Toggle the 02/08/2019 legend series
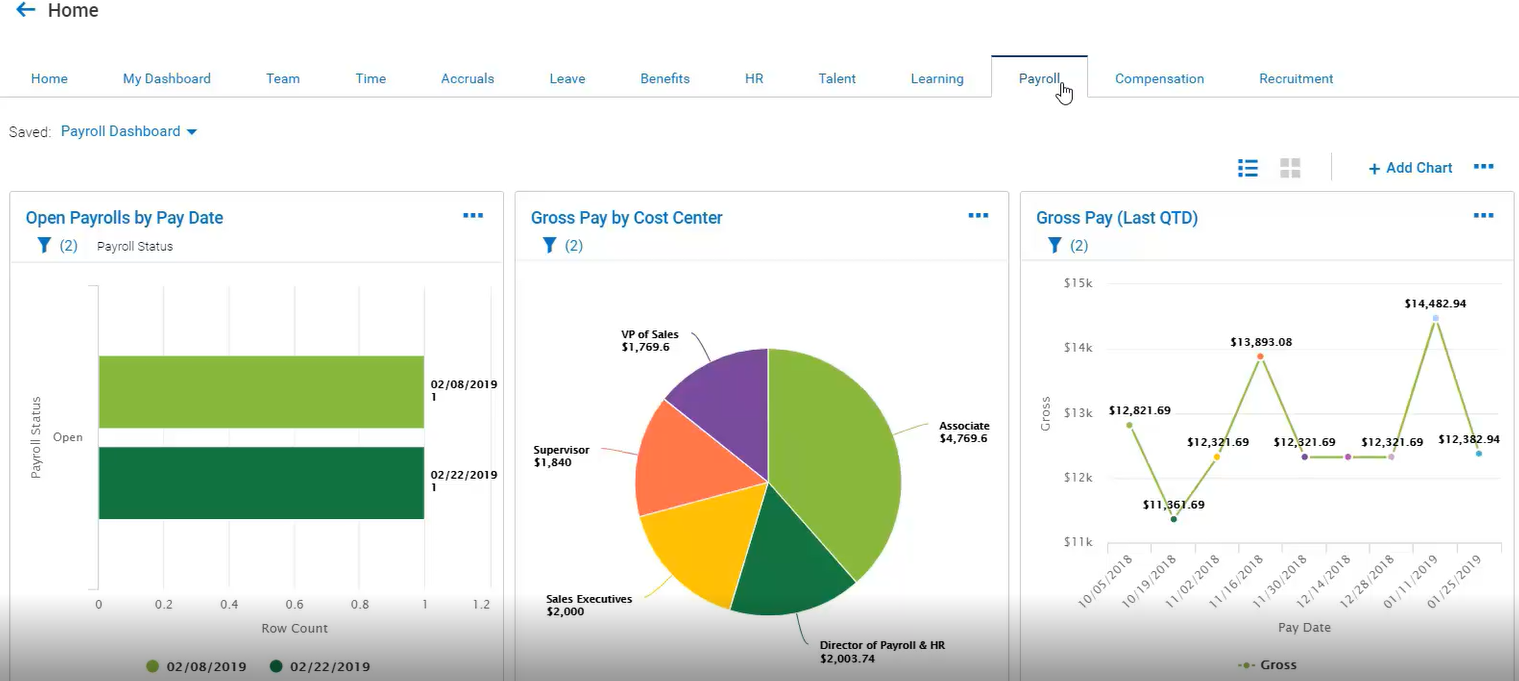 point(196,666)
